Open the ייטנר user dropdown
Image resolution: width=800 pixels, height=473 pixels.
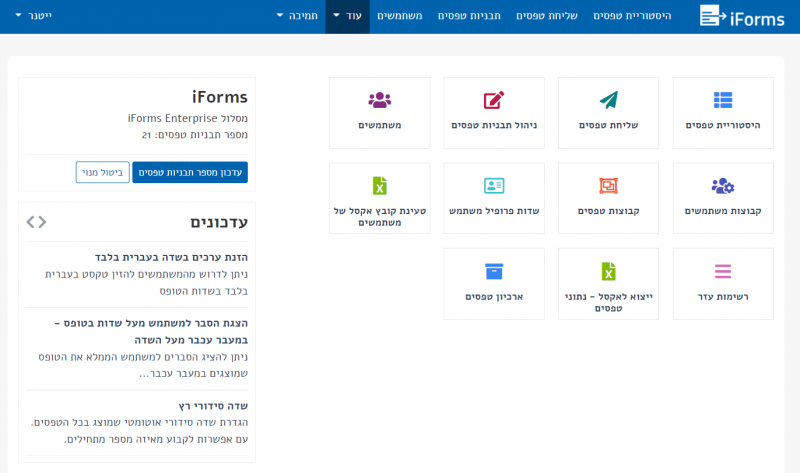(x=34, y=16)
